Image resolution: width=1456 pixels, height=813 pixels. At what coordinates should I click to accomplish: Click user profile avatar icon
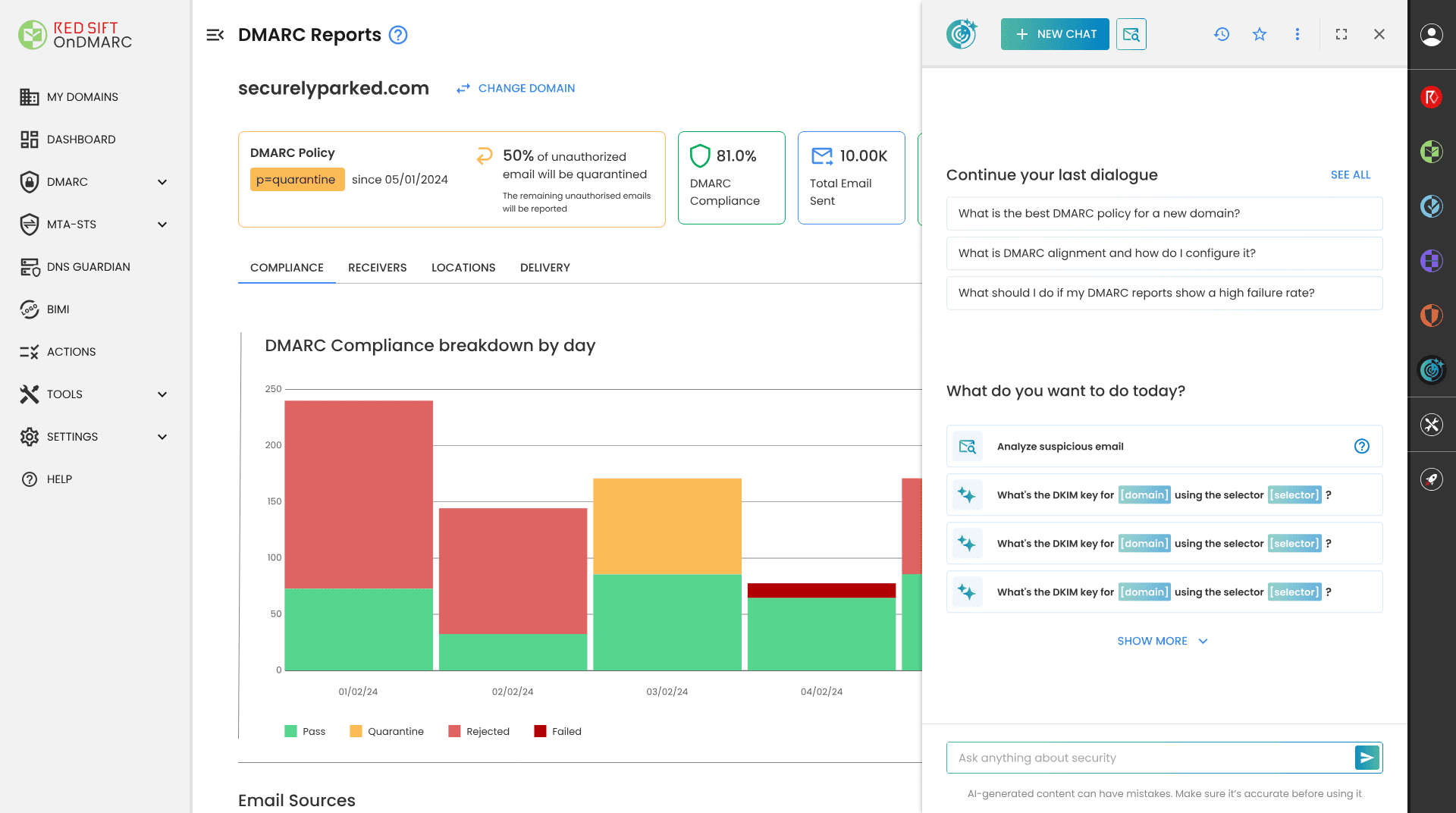point(1431,35)
